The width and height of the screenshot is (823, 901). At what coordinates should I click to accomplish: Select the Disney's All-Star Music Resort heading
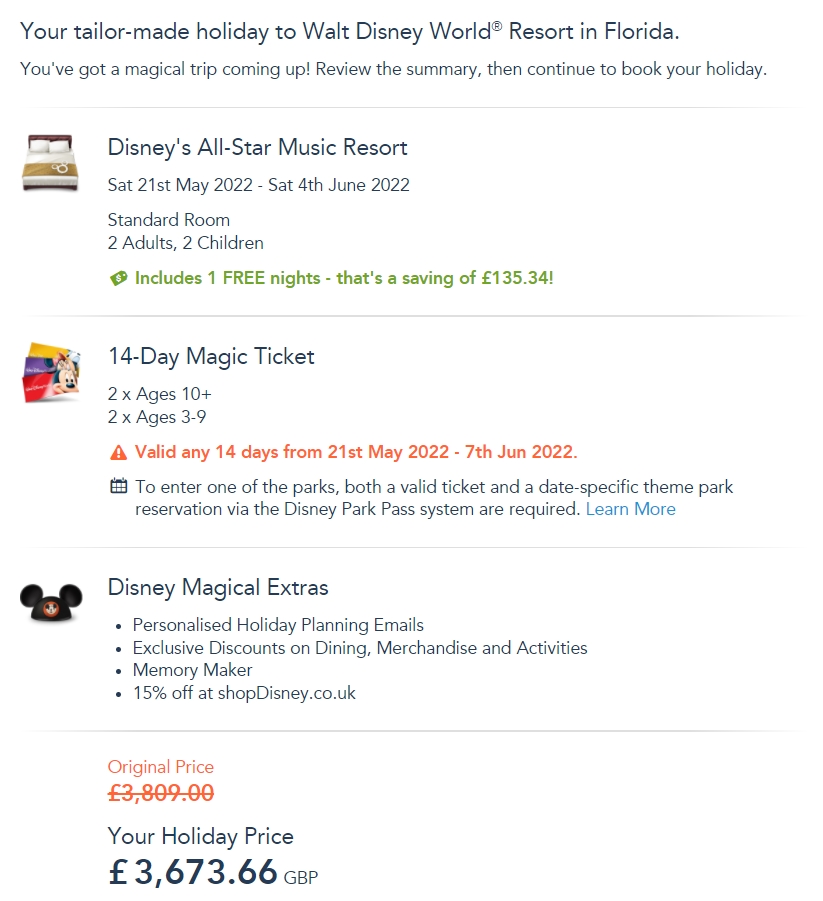pyautogui.click(x=257, y=148)
